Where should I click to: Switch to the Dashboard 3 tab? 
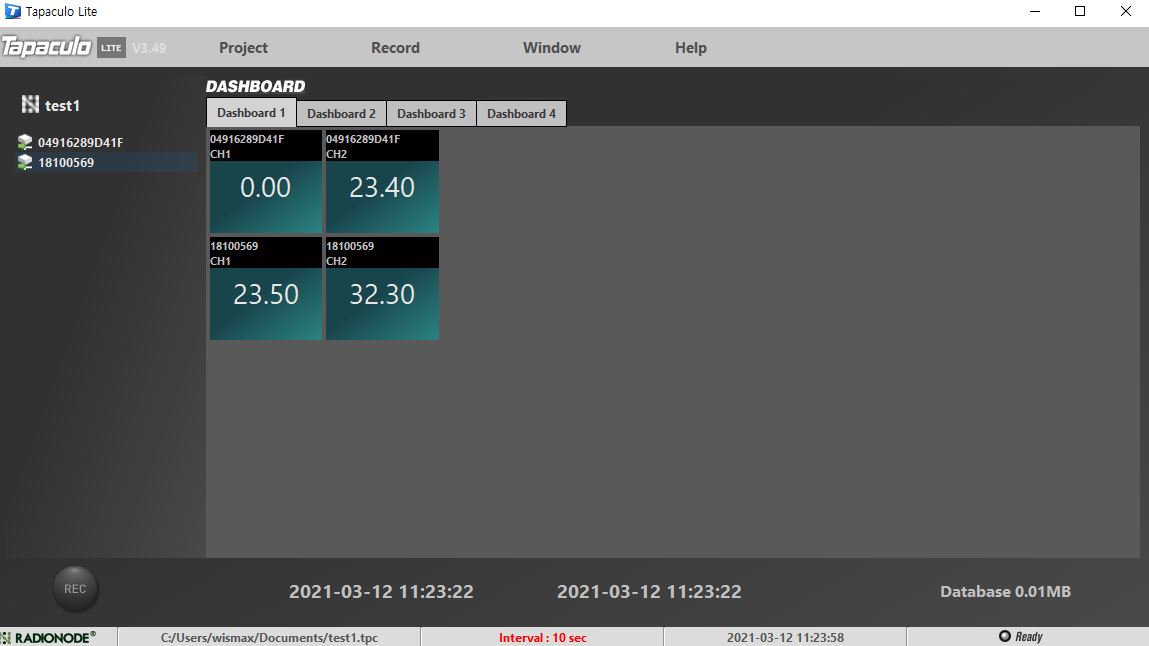click(x=432, y=114)
